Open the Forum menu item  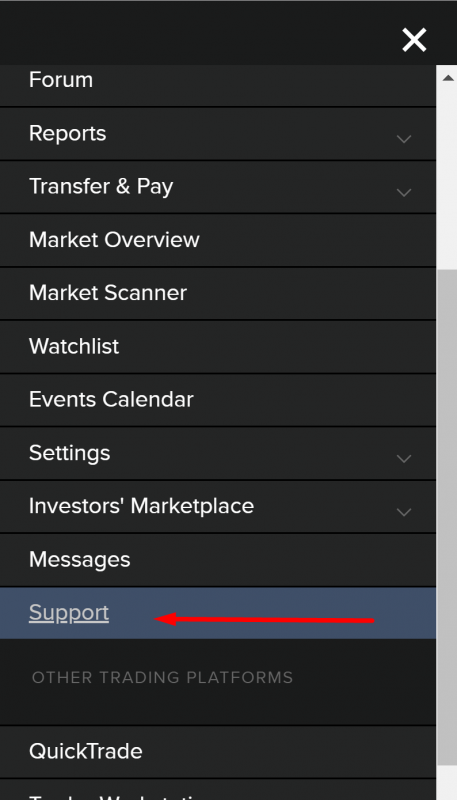point(218,83)
